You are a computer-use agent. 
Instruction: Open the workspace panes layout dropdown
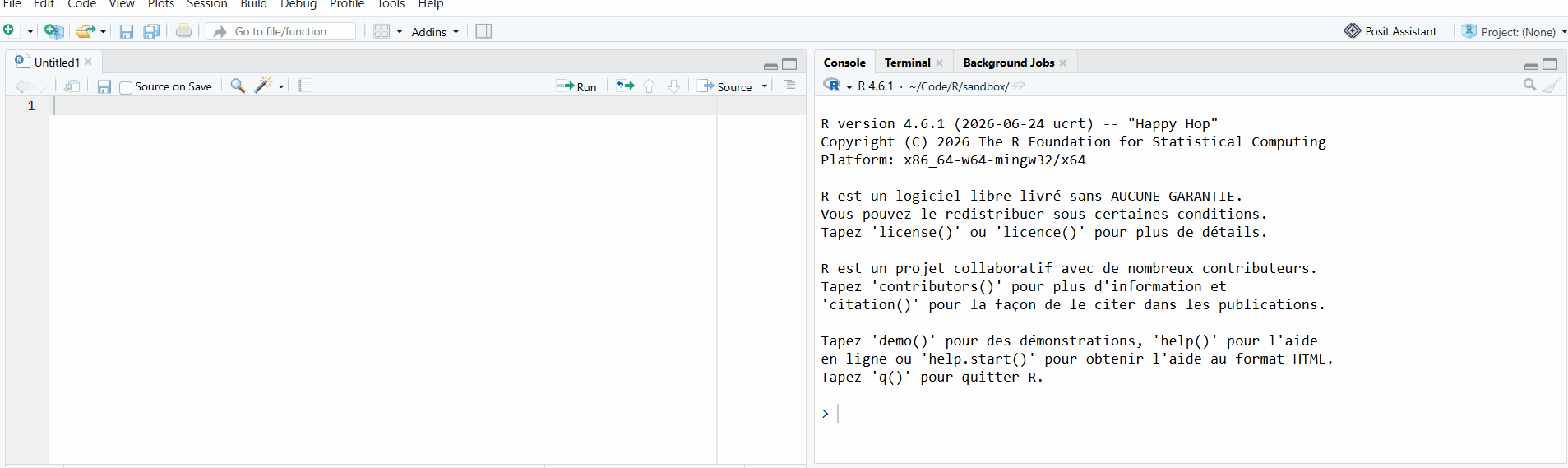(388, 31)
